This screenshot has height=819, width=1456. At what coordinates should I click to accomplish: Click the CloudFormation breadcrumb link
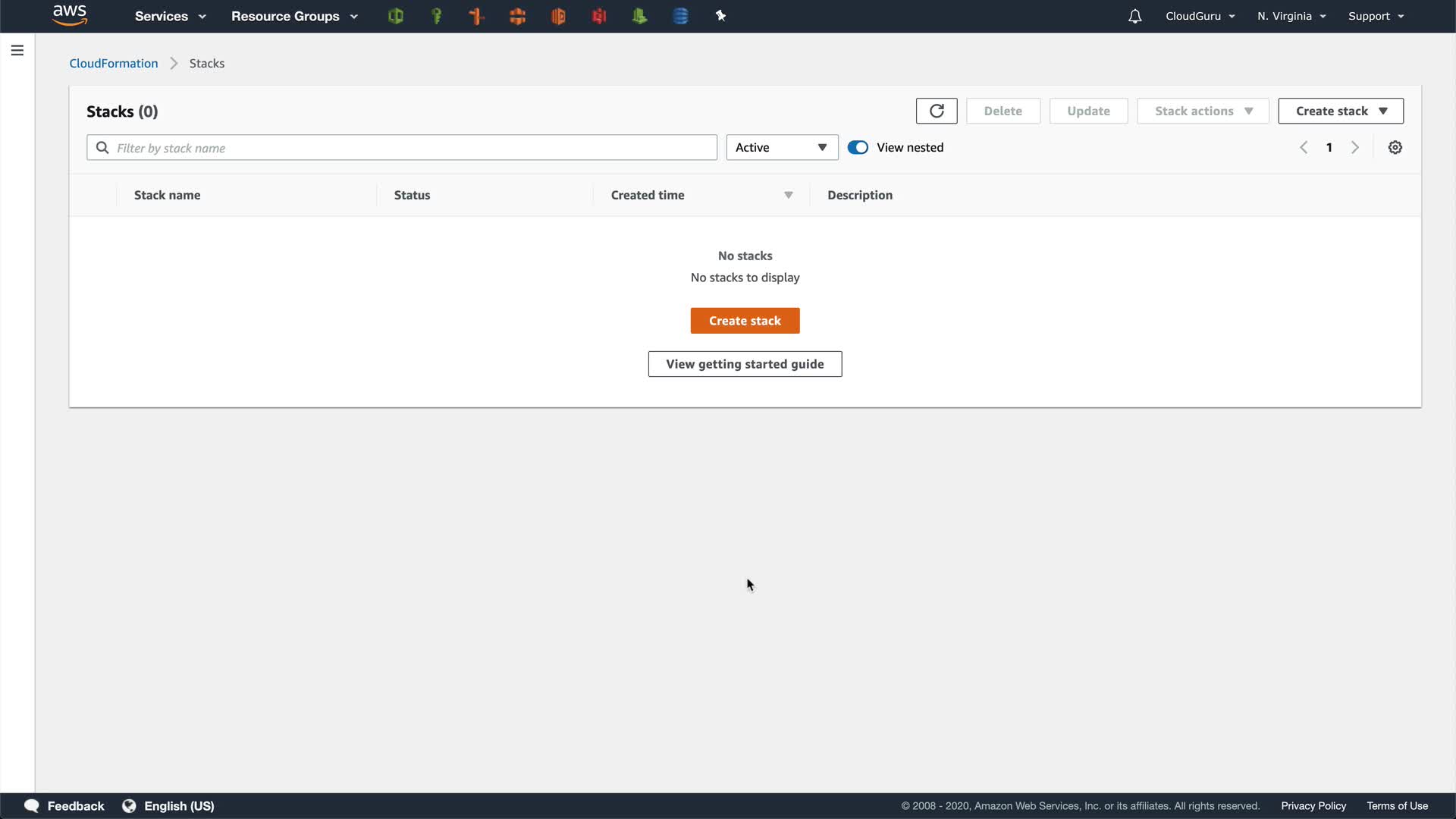(114, 64)
